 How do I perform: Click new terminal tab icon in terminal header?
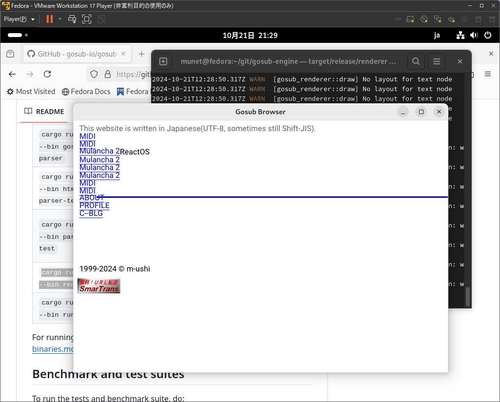pyautogui.click(x=163, y=61)
